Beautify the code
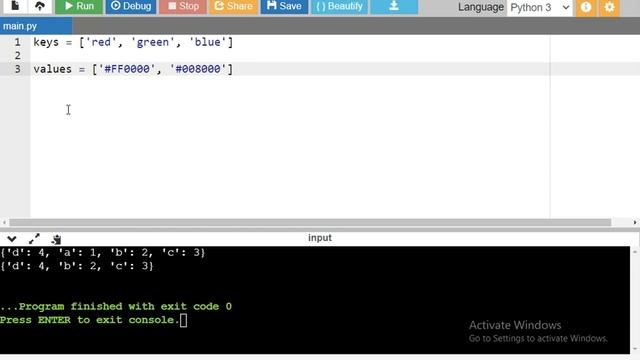Image resolution: width=640 pixels, height=360 pixels. coord(339,6)
